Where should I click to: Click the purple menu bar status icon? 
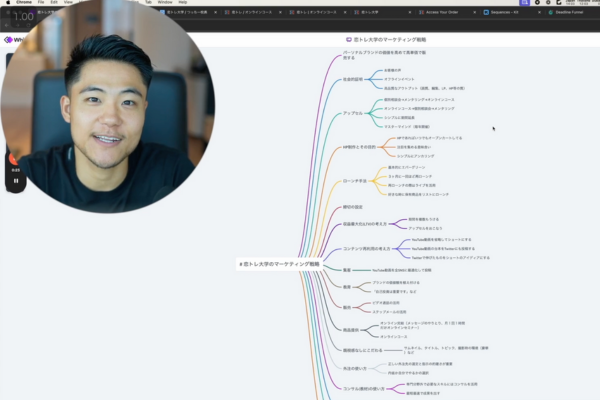[x=525, y=2]
